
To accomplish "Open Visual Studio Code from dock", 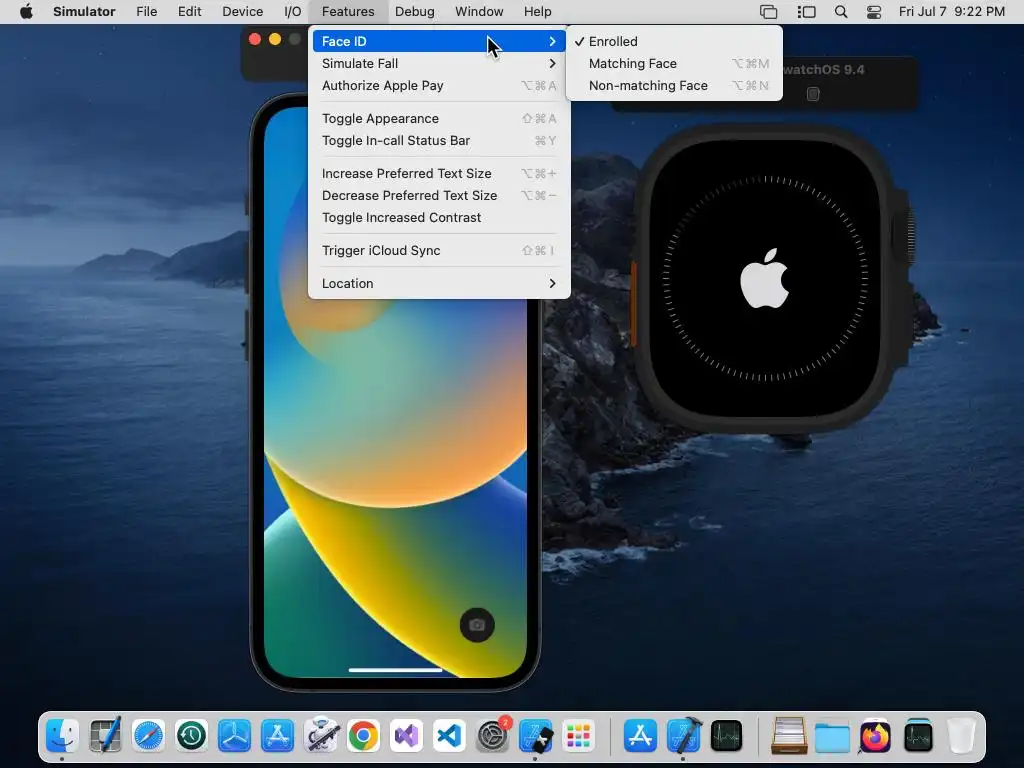I will (x=449, y=736).
